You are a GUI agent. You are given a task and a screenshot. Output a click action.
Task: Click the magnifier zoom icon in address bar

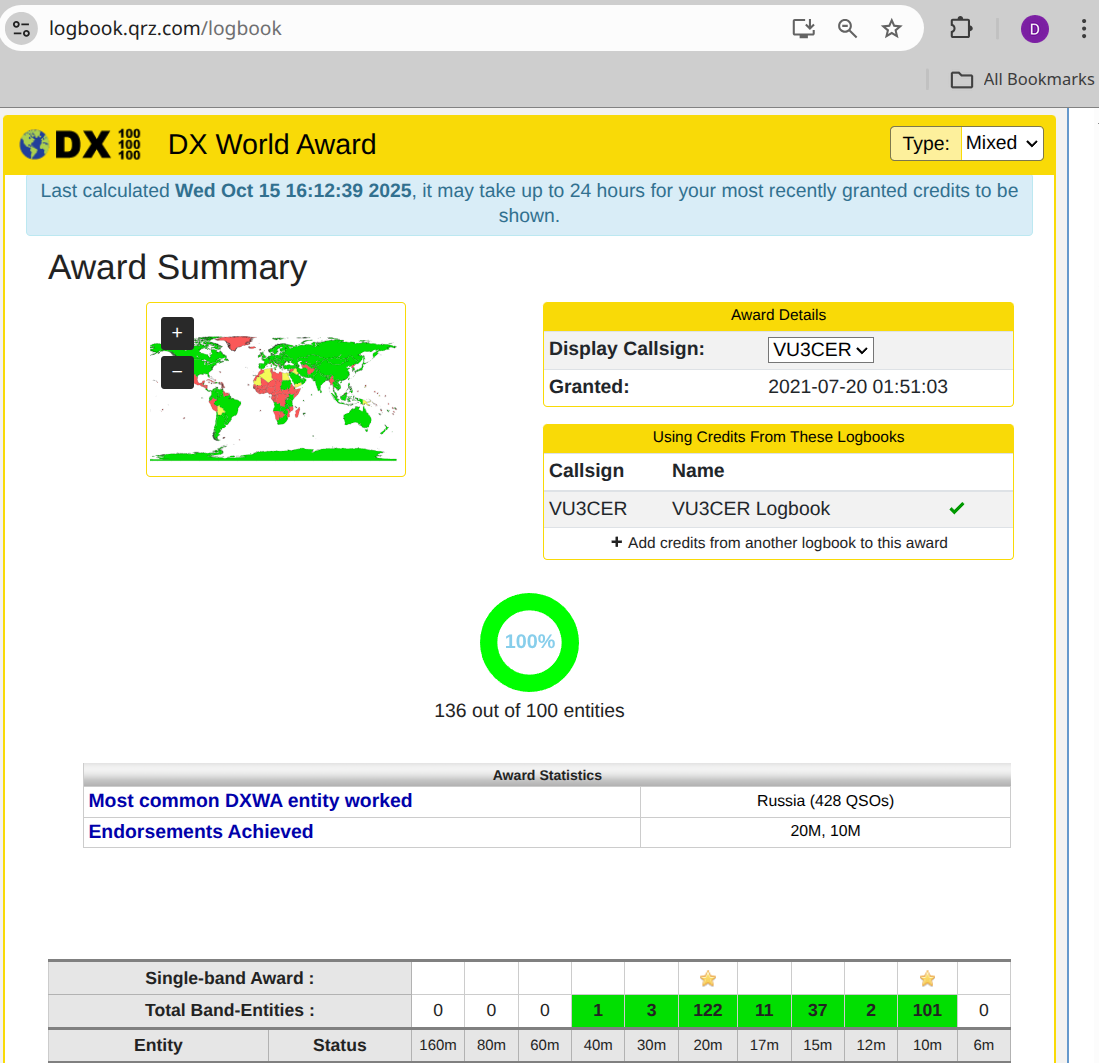[x=847, y=28]
